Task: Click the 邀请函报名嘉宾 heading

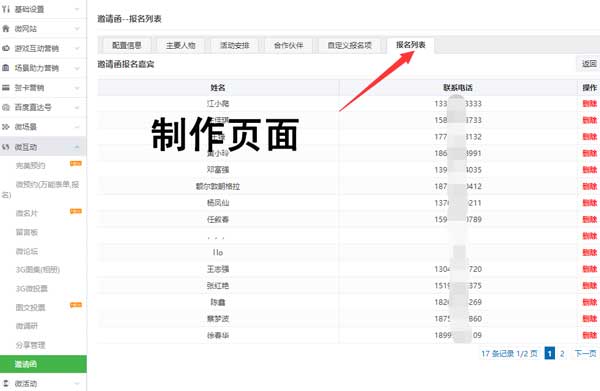Action: coord(126,64)
